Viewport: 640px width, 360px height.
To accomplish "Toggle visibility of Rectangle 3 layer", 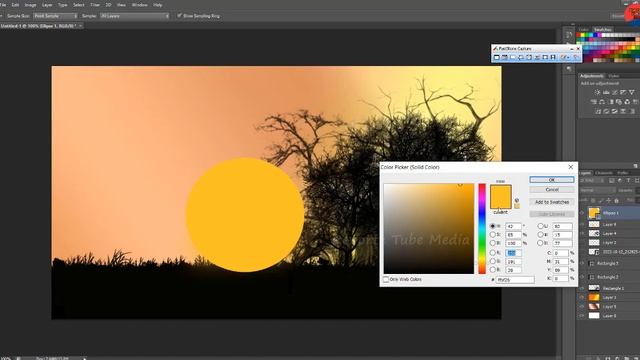I will (582, 263).
